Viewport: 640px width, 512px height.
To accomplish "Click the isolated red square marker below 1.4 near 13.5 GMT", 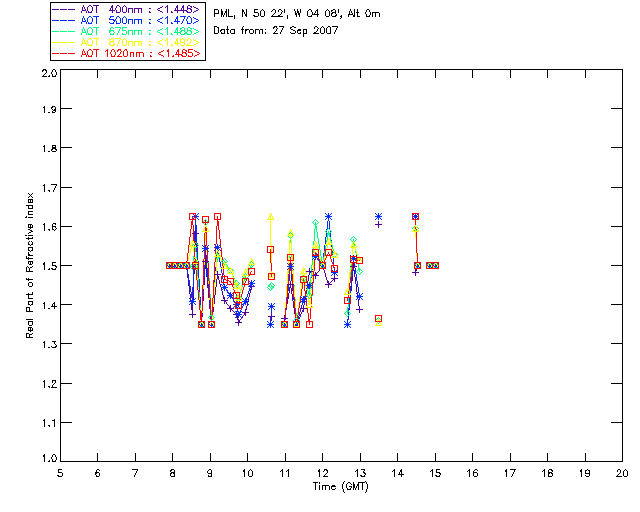I will pos(378,318).
